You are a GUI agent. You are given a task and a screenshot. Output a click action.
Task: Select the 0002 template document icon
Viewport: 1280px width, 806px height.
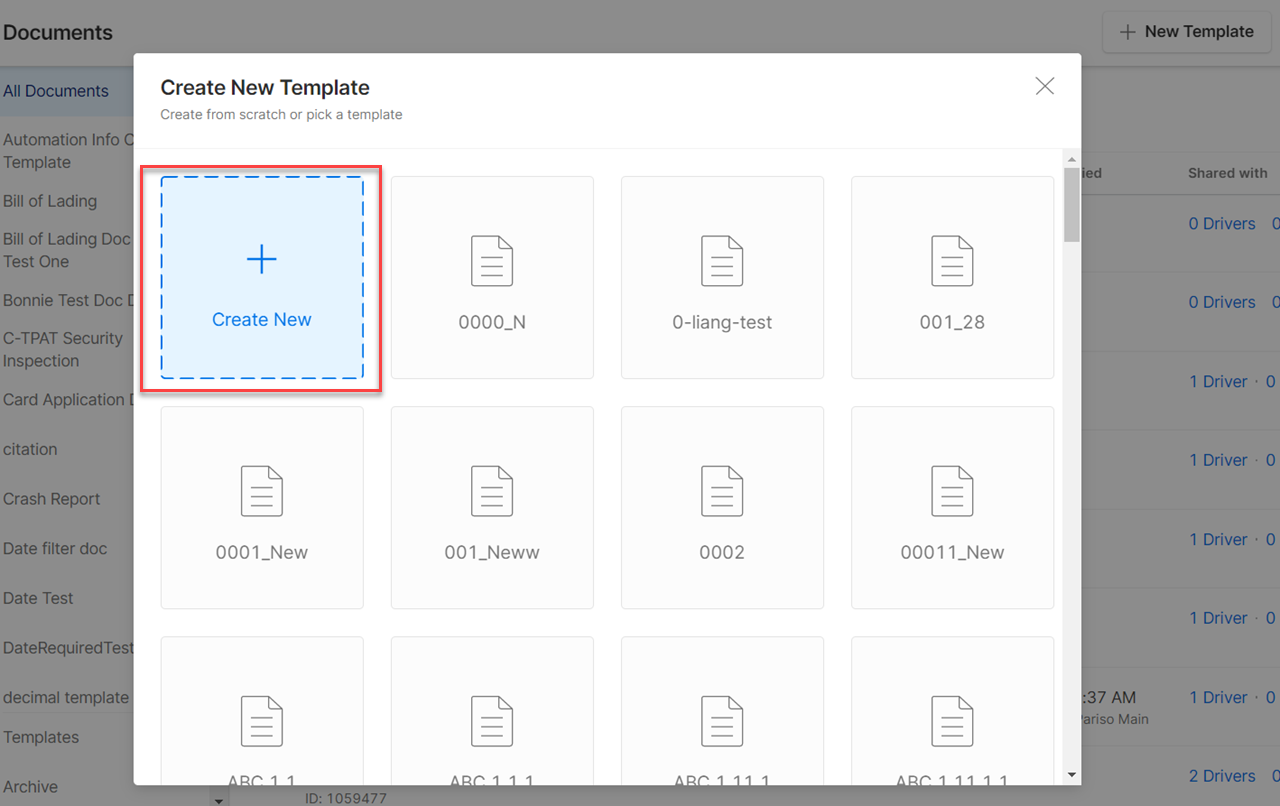[722, 491]
